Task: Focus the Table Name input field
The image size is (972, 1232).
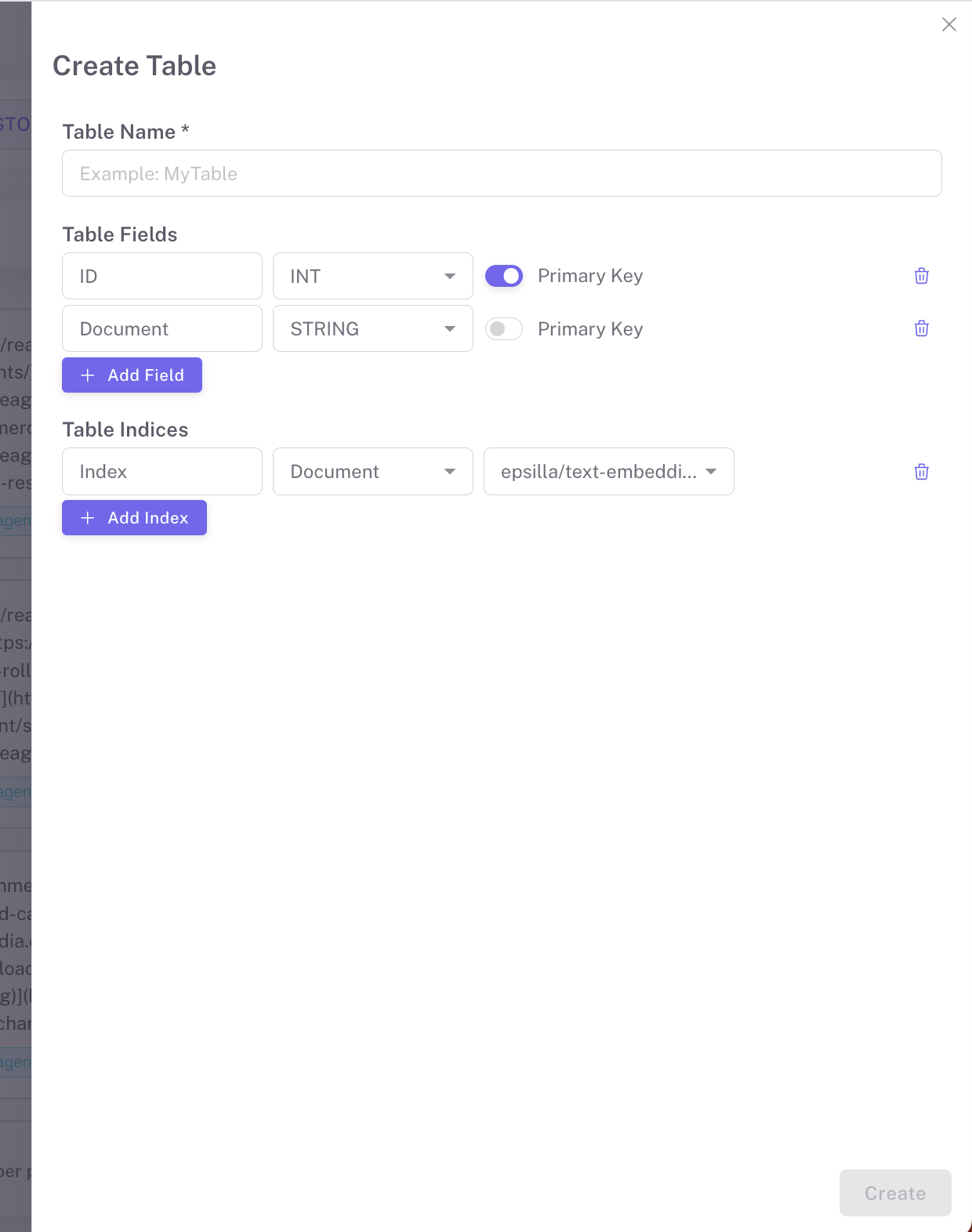Action: tap(502, 173)
